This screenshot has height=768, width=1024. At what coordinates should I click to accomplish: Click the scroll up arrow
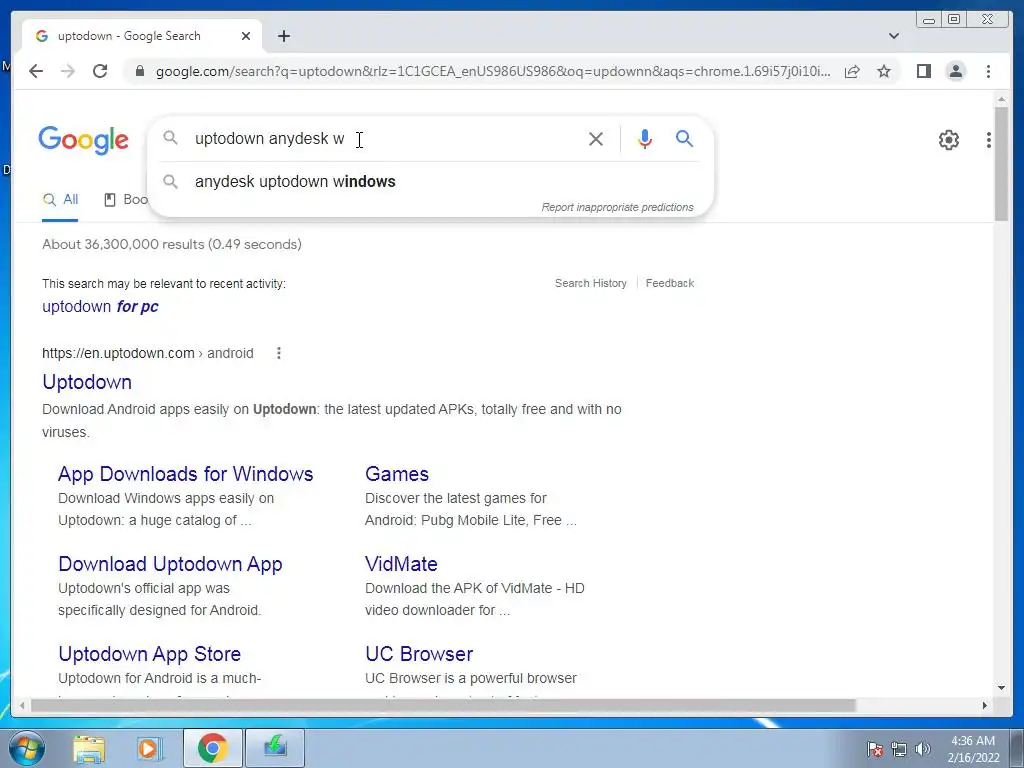tap(1001, 99)
